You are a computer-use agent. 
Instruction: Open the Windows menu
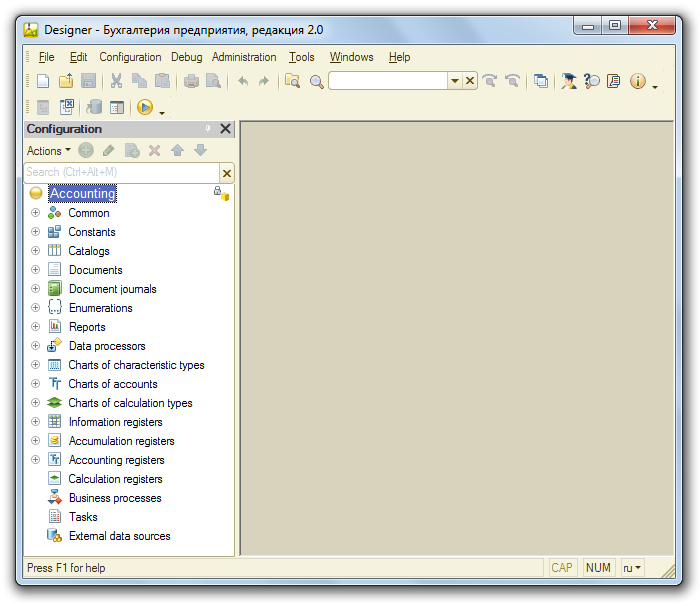tap(351, 57)
